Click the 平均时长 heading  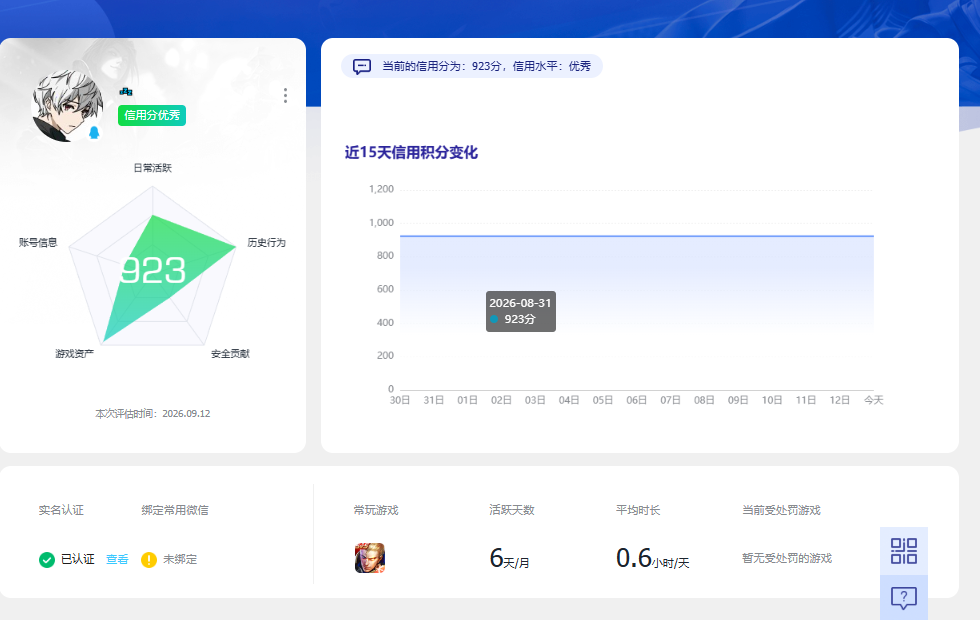(638, 510)
